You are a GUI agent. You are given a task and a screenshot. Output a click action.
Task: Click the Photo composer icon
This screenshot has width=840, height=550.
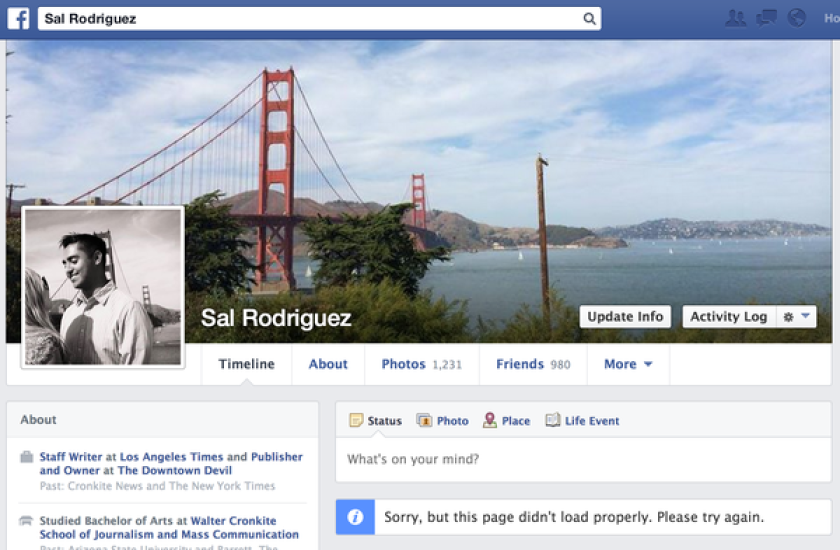click(424, 420)
